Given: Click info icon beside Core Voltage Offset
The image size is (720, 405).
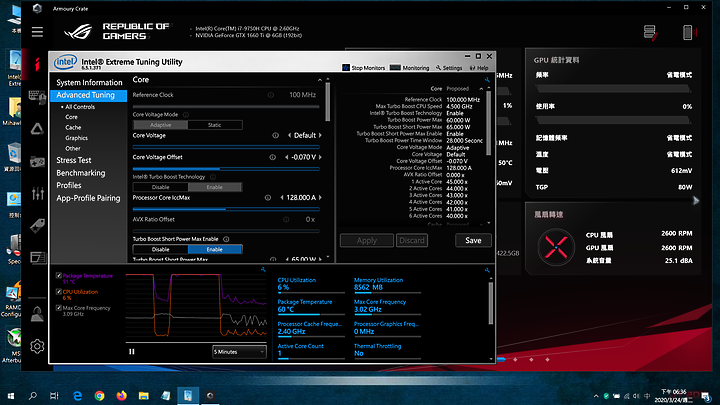Looking at the screenshot, I should [272, 157].
